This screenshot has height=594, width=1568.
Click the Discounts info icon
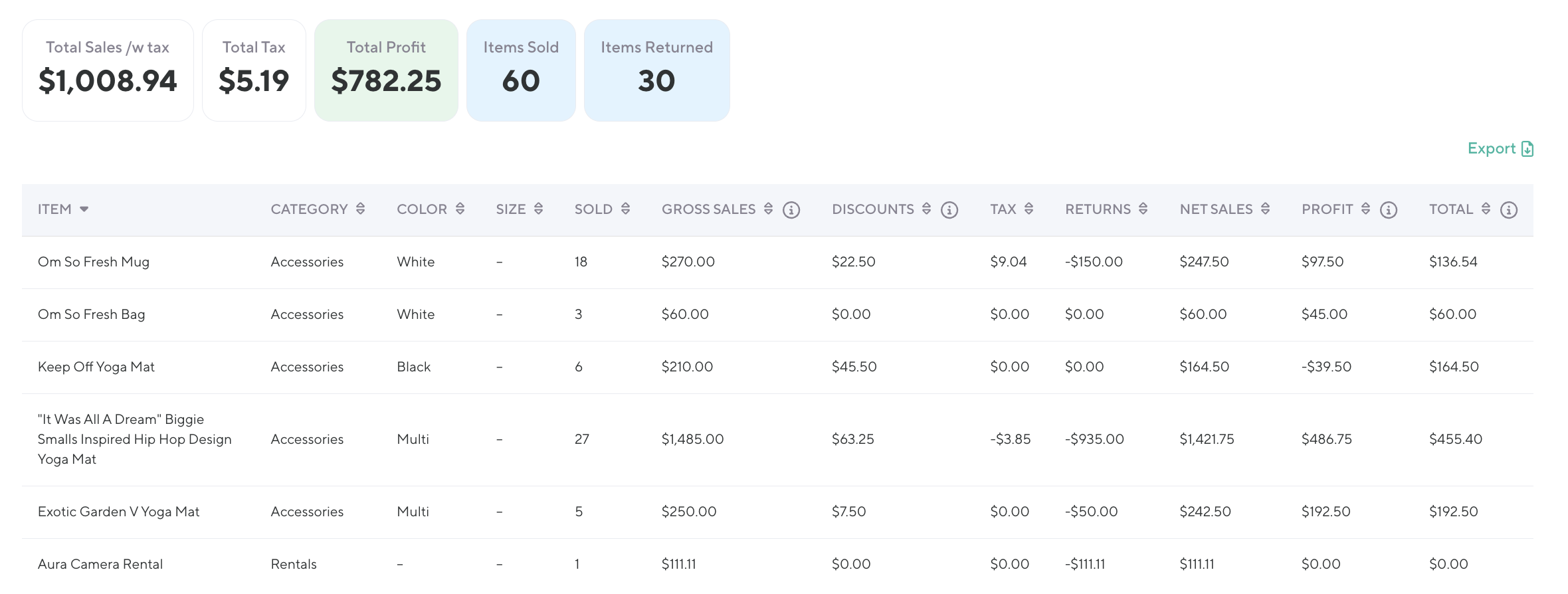(949, 210)
